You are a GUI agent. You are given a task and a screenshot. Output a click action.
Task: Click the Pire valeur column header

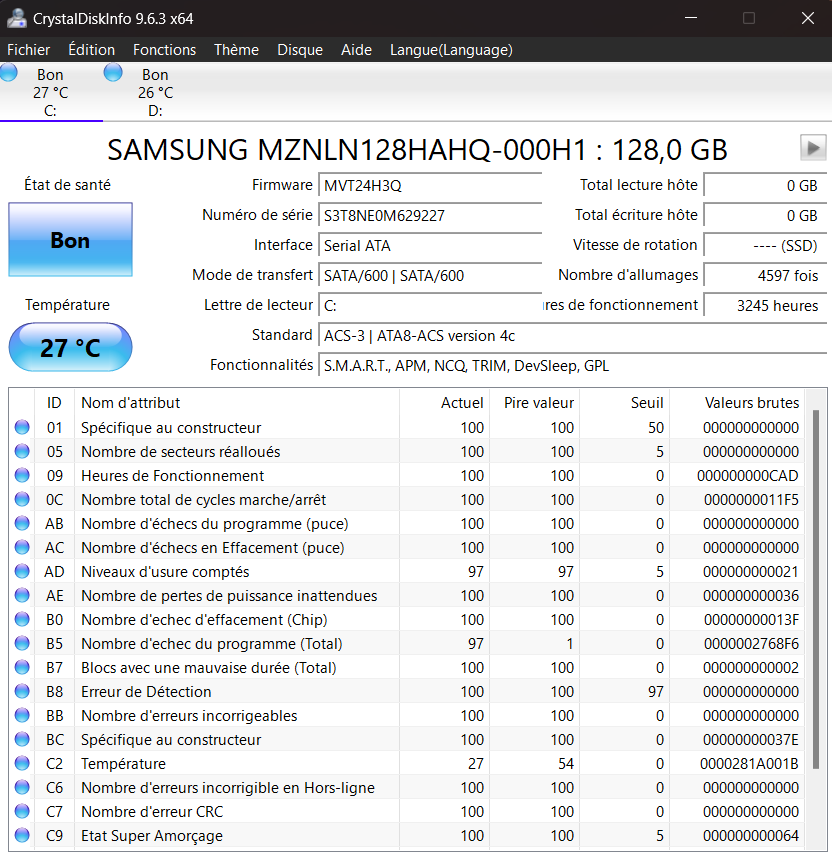(535, 403)
